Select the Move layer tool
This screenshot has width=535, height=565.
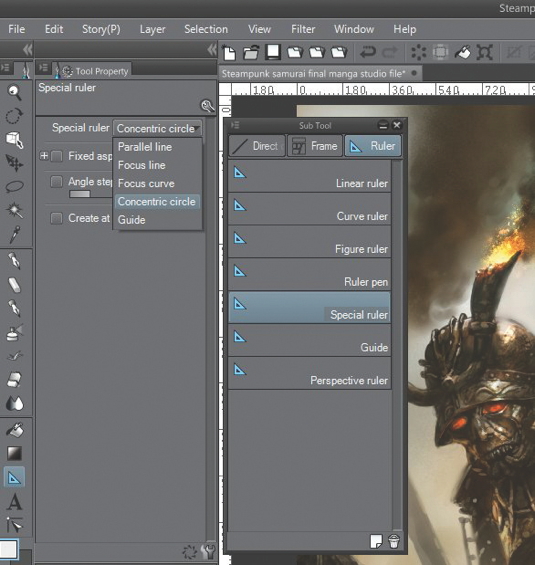pyautogui.click(x=14, y=163)
